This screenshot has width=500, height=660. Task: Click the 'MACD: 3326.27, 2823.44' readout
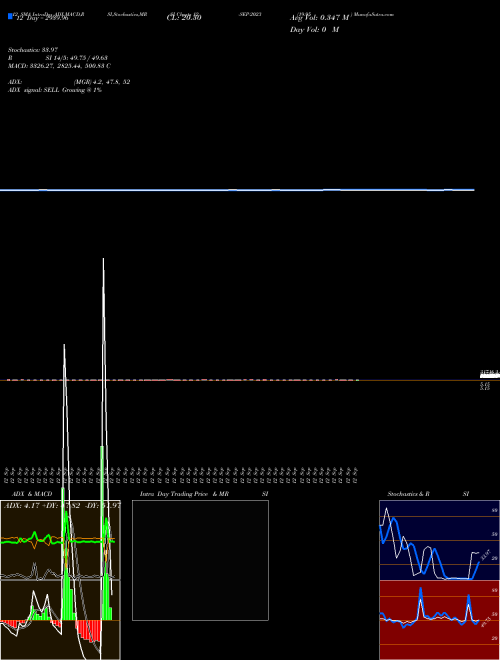pos(59,66)
